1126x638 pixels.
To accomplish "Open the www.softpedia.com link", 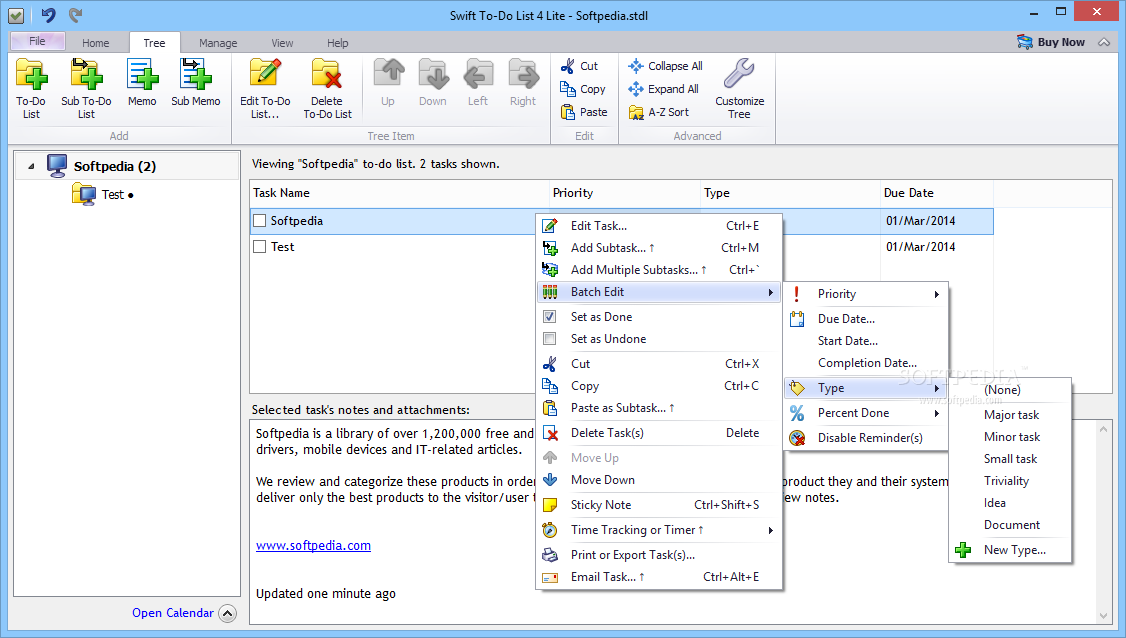I will click(x=313, y=545).
